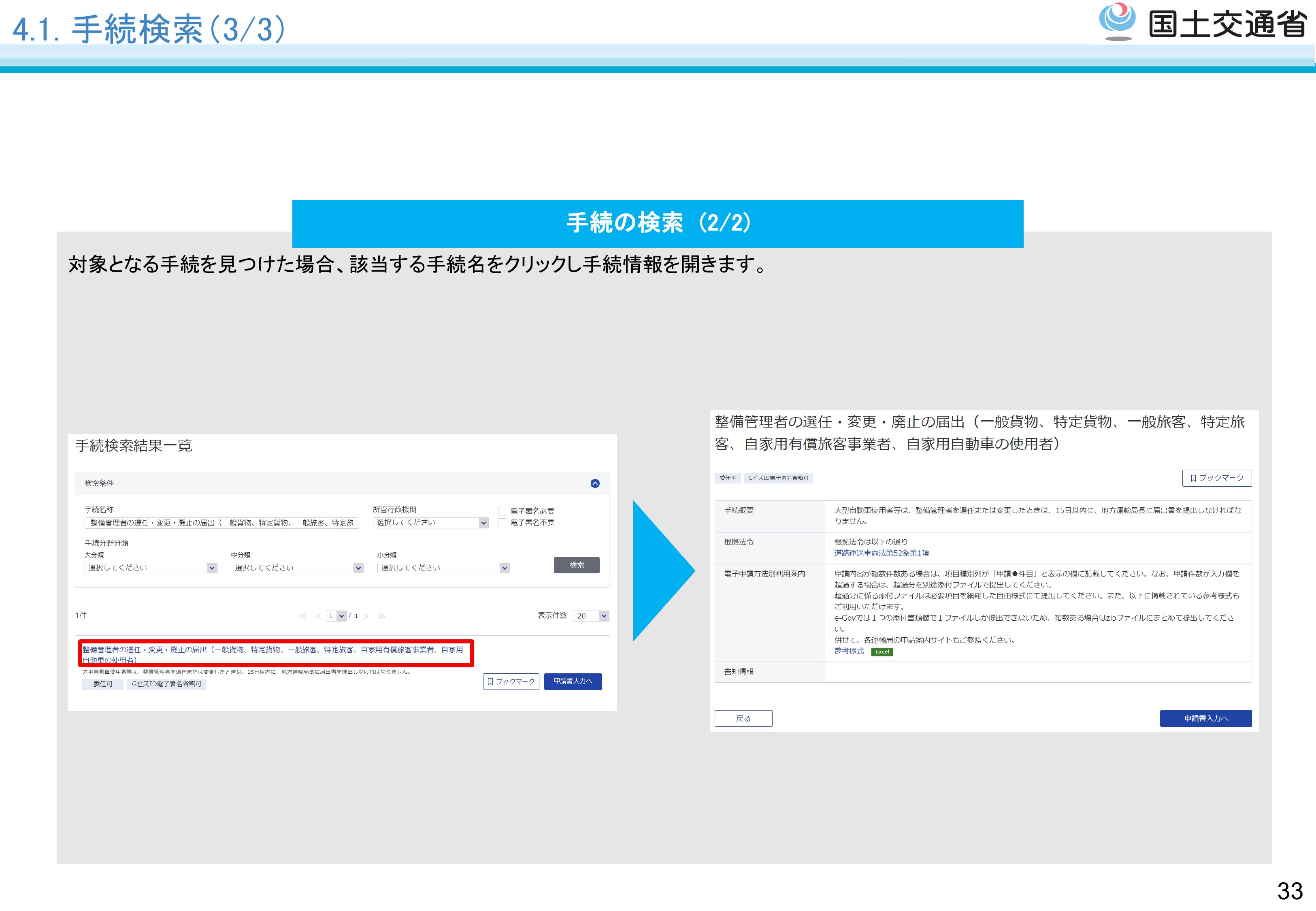Check 電子署名不要 checkbox

[x=502, y=522]
